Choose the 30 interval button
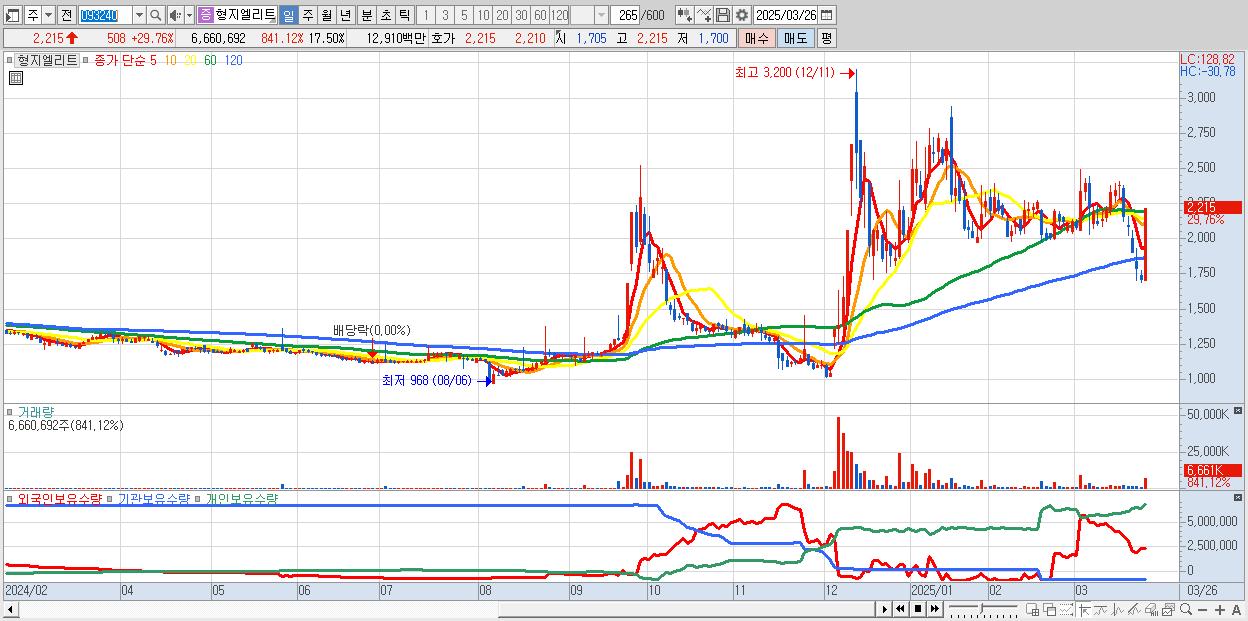Screen dimensions: 1248x621 pyautogui.click(x=521, y=15)
